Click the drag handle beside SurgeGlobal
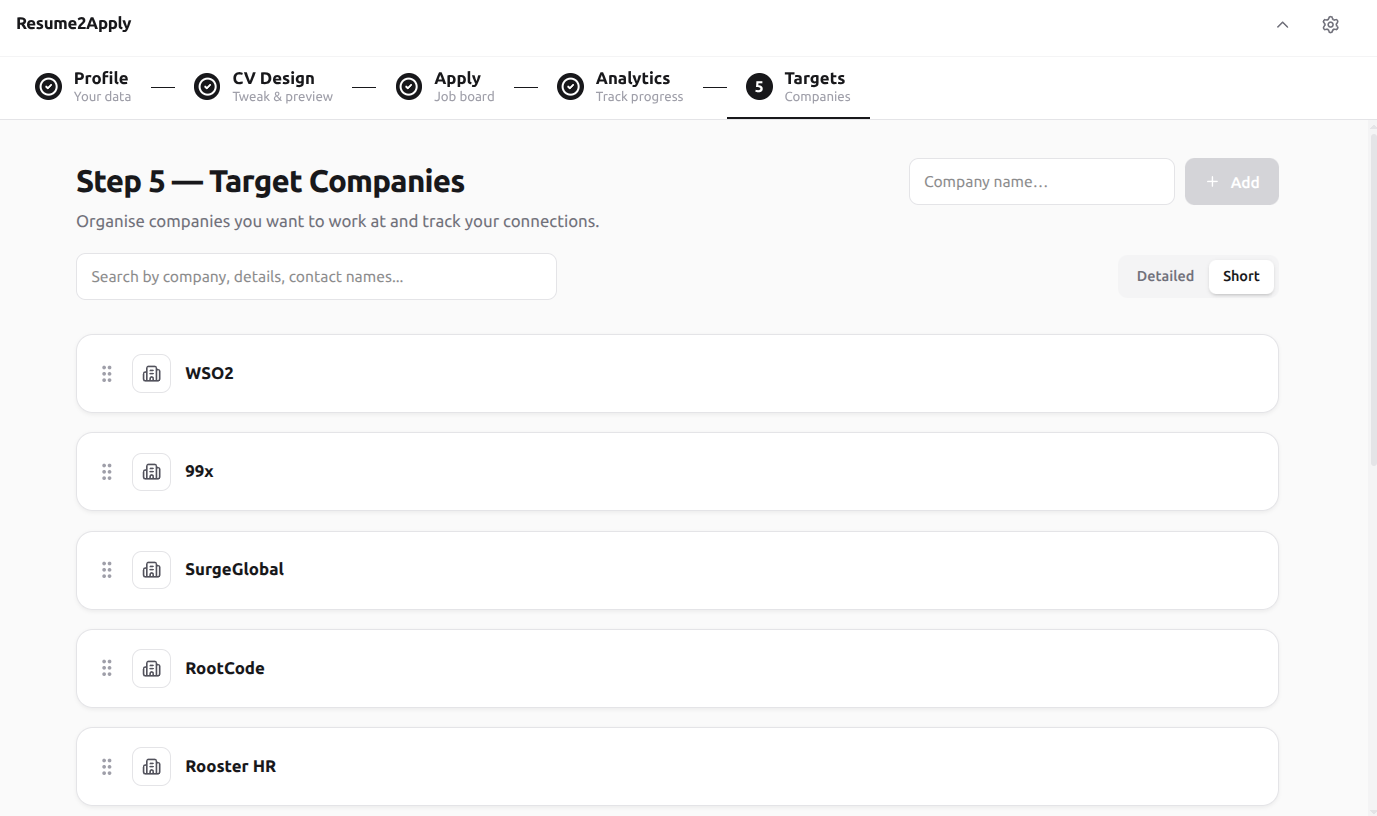The height and width of the screenshot is (816, 1377). (x=106, y=569)
